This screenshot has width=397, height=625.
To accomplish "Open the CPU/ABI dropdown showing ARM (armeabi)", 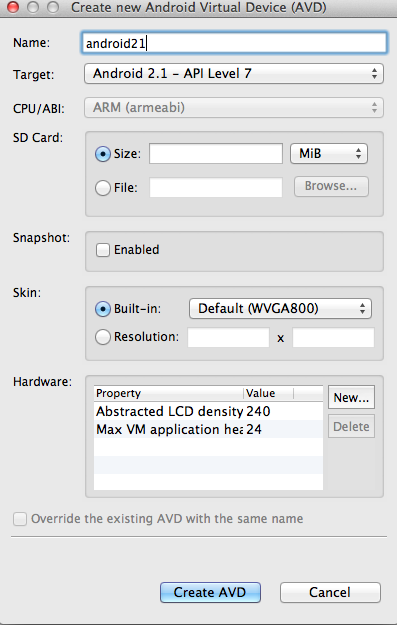I will [x=234, y=108].
